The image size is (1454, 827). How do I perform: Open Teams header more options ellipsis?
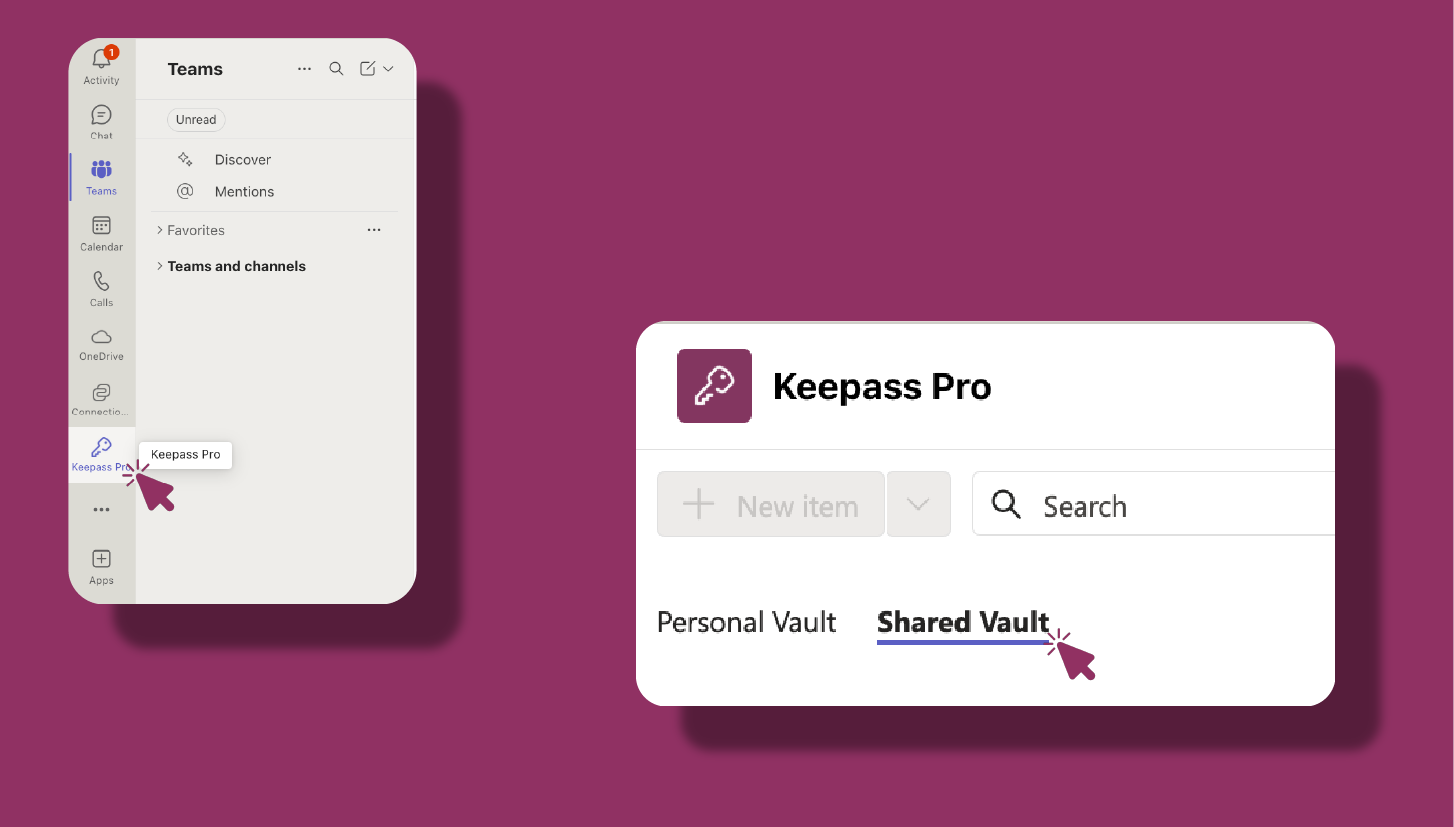click(x=305, y=69)
